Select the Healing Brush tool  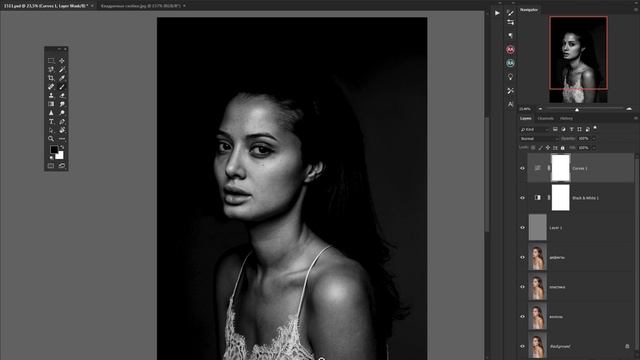(51, 87)
